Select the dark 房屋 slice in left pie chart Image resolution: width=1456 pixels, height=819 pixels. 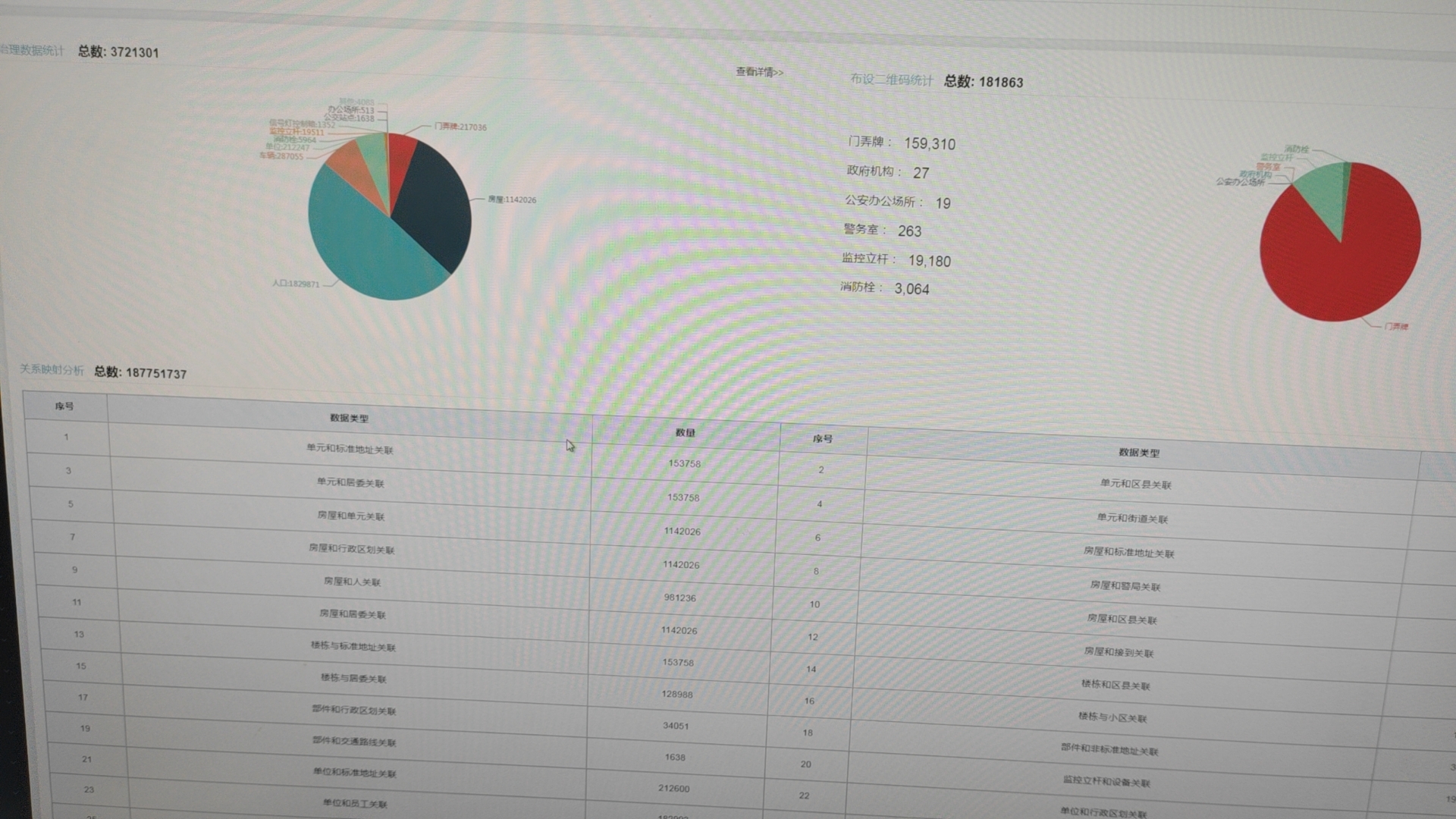(x=436, y=205)
